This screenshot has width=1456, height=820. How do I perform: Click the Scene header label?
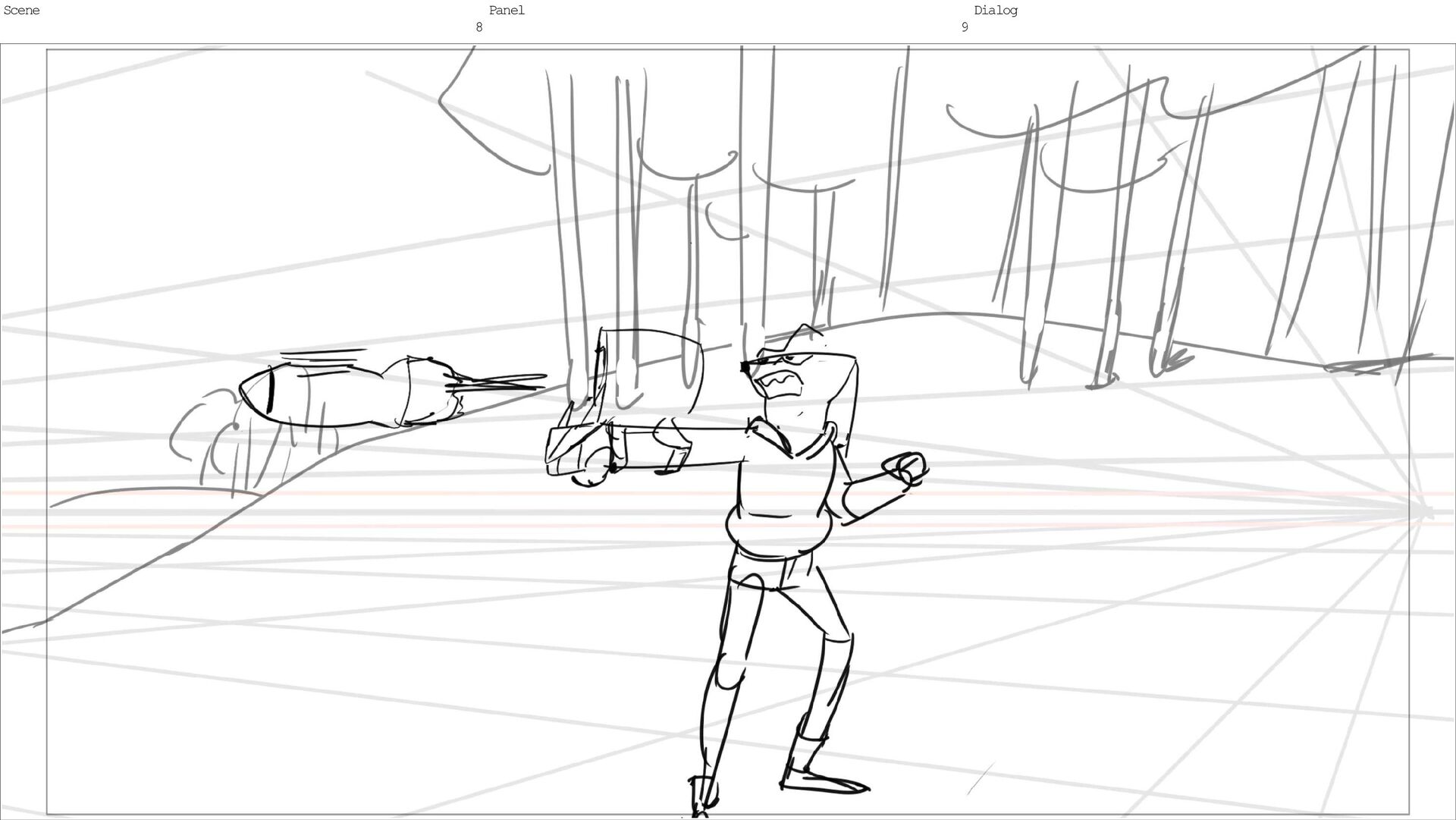pos(21,11)
